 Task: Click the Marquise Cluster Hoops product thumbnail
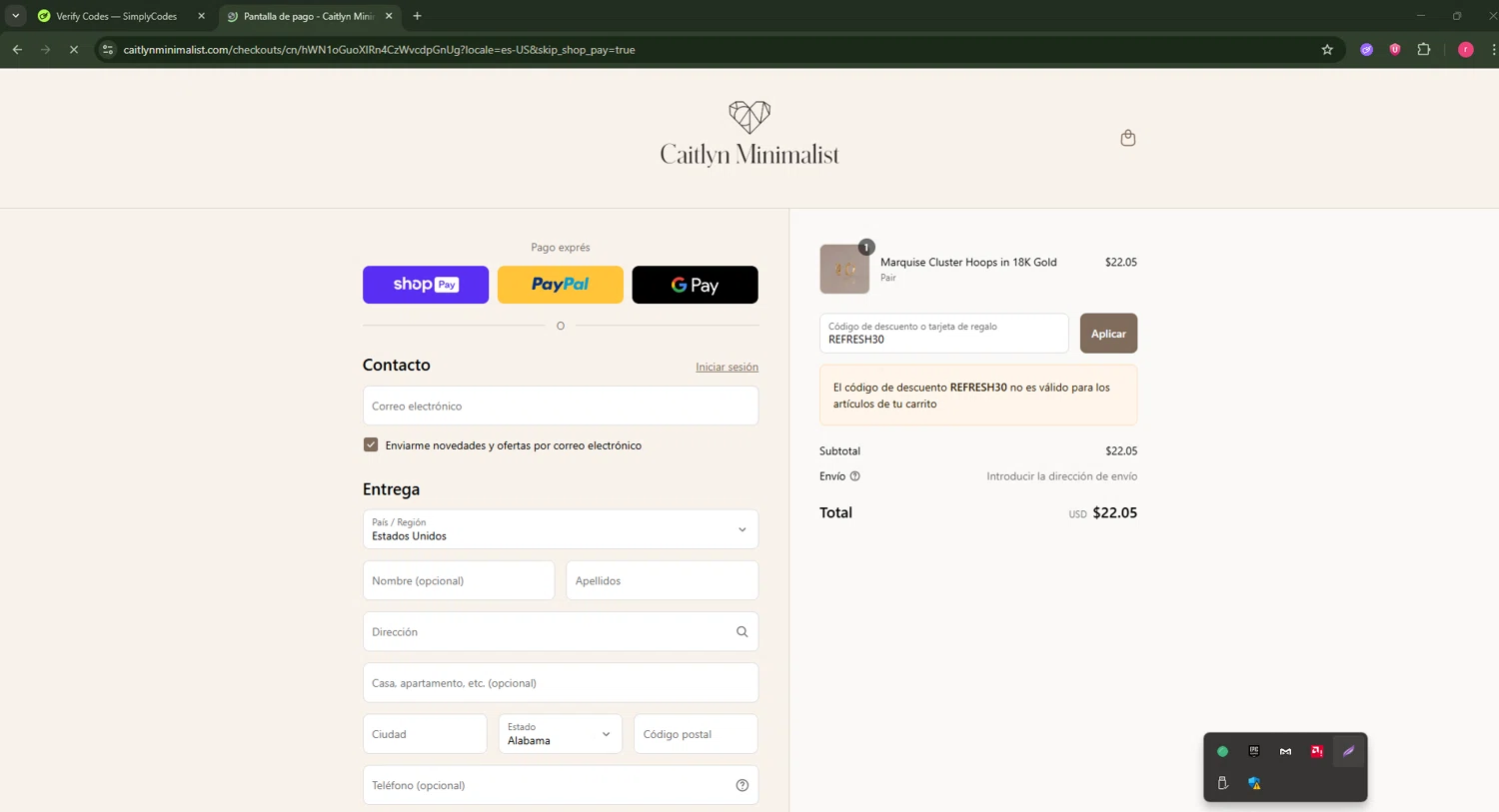[844, 269]
